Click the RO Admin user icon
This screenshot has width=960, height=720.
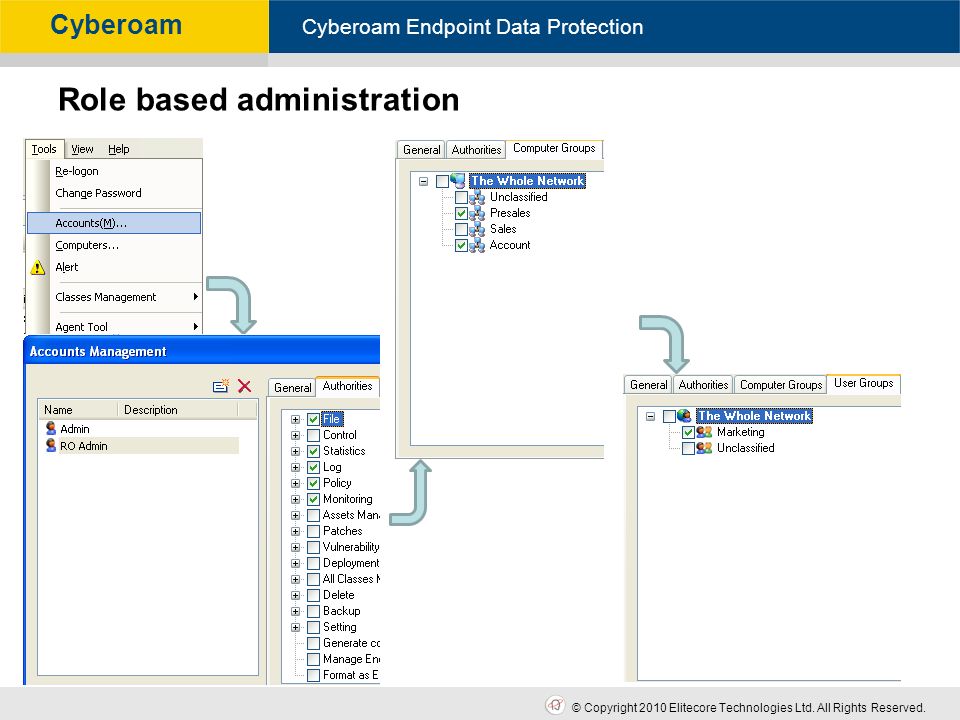click(x=51, y=446)
